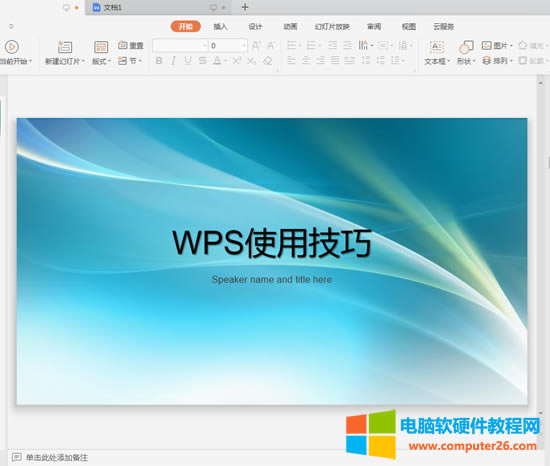The width and height of the screenshot is (550, 466).
Task: Add a new document tab with plus
Action: [245, 7]
